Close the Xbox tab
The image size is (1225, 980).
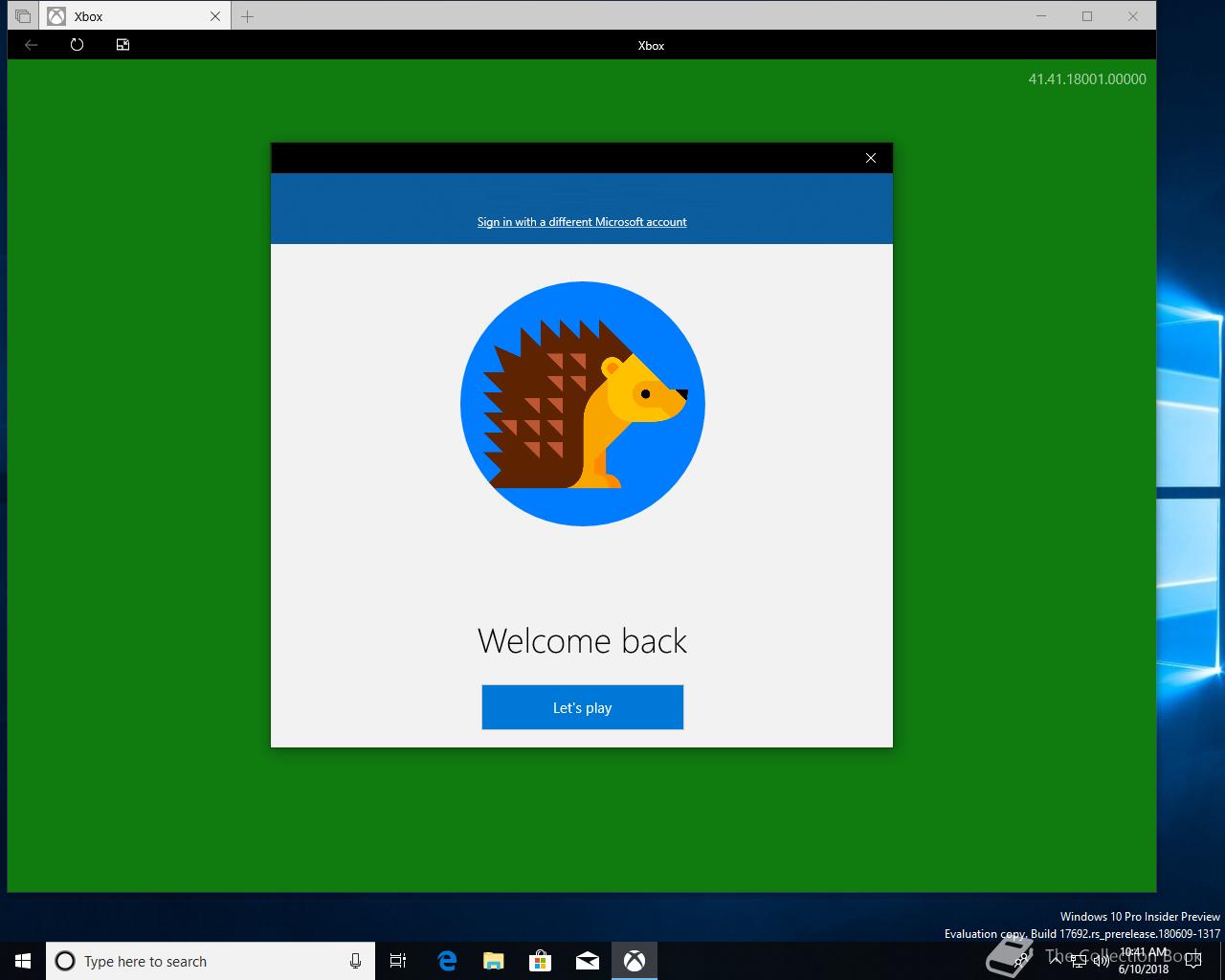coord(214,16)
